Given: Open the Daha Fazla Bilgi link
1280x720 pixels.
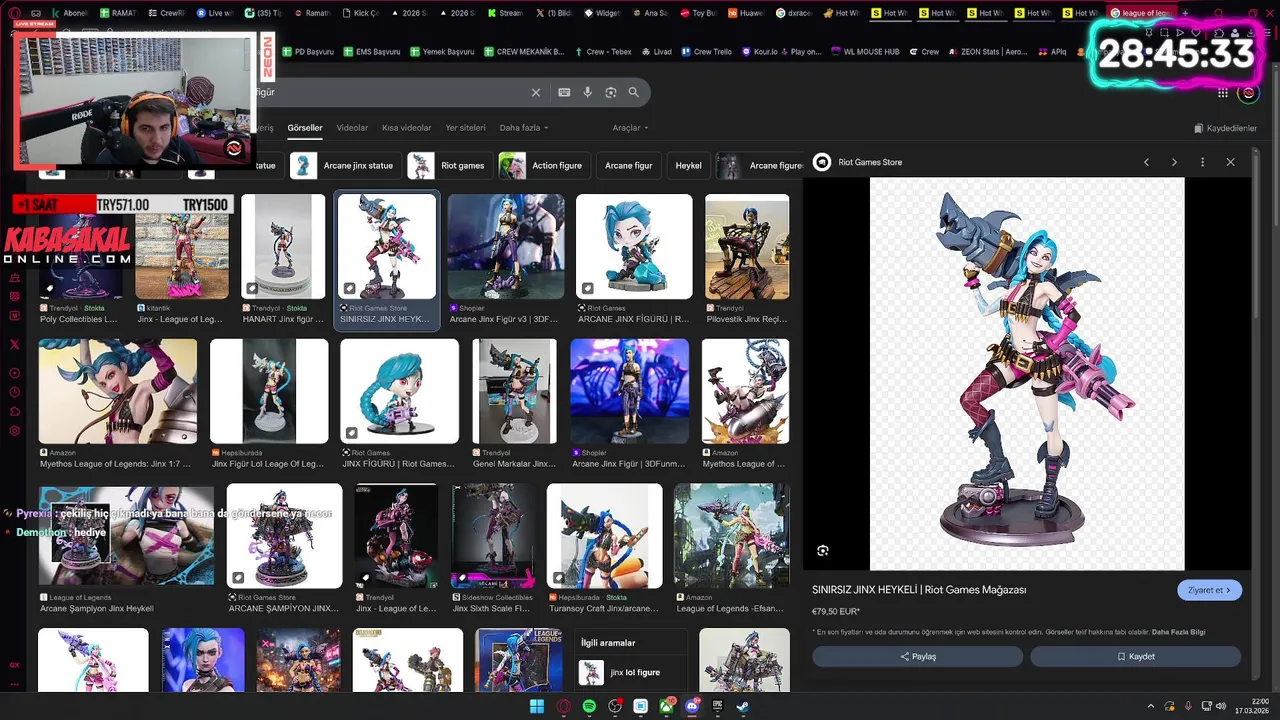Looking at the screenshot, I should pos(1179,632).
